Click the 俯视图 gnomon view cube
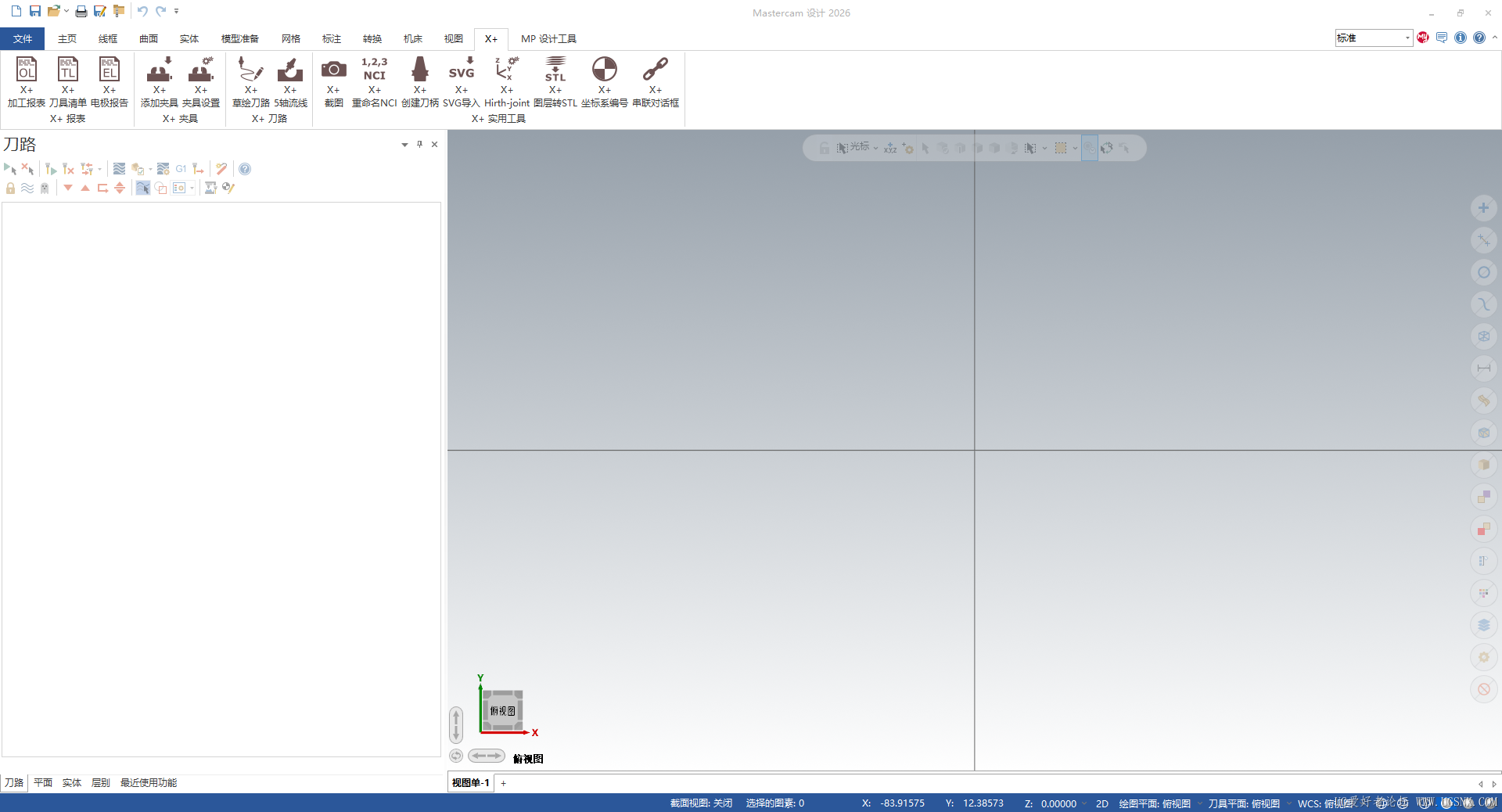1502x812 pixels. 502,710
